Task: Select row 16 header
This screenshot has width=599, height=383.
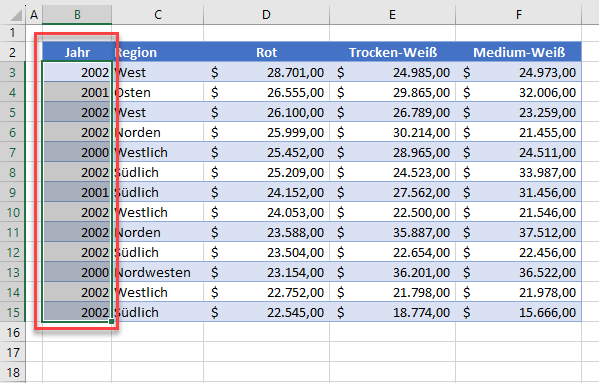Action: coord(13,333)
